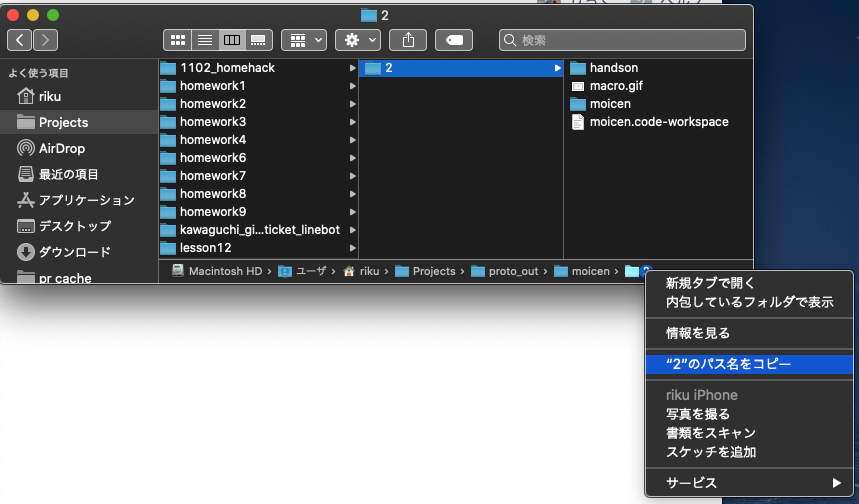Expand homework1 via its disclosure arrow

click(x=353, y=86)
